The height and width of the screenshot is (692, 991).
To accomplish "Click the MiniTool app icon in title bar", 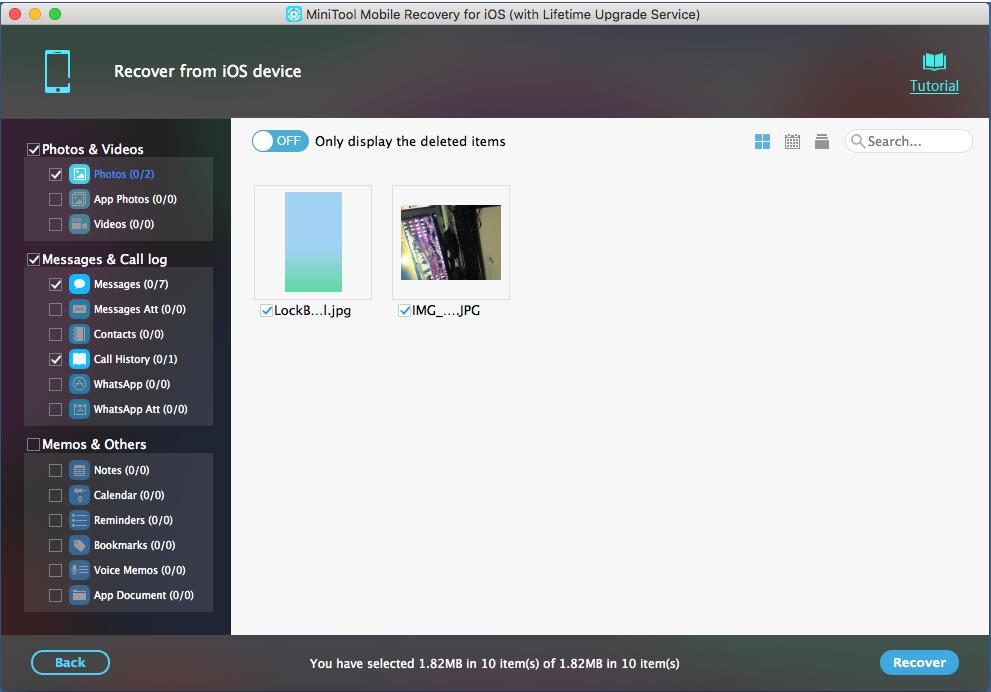I will coord(294,14).
